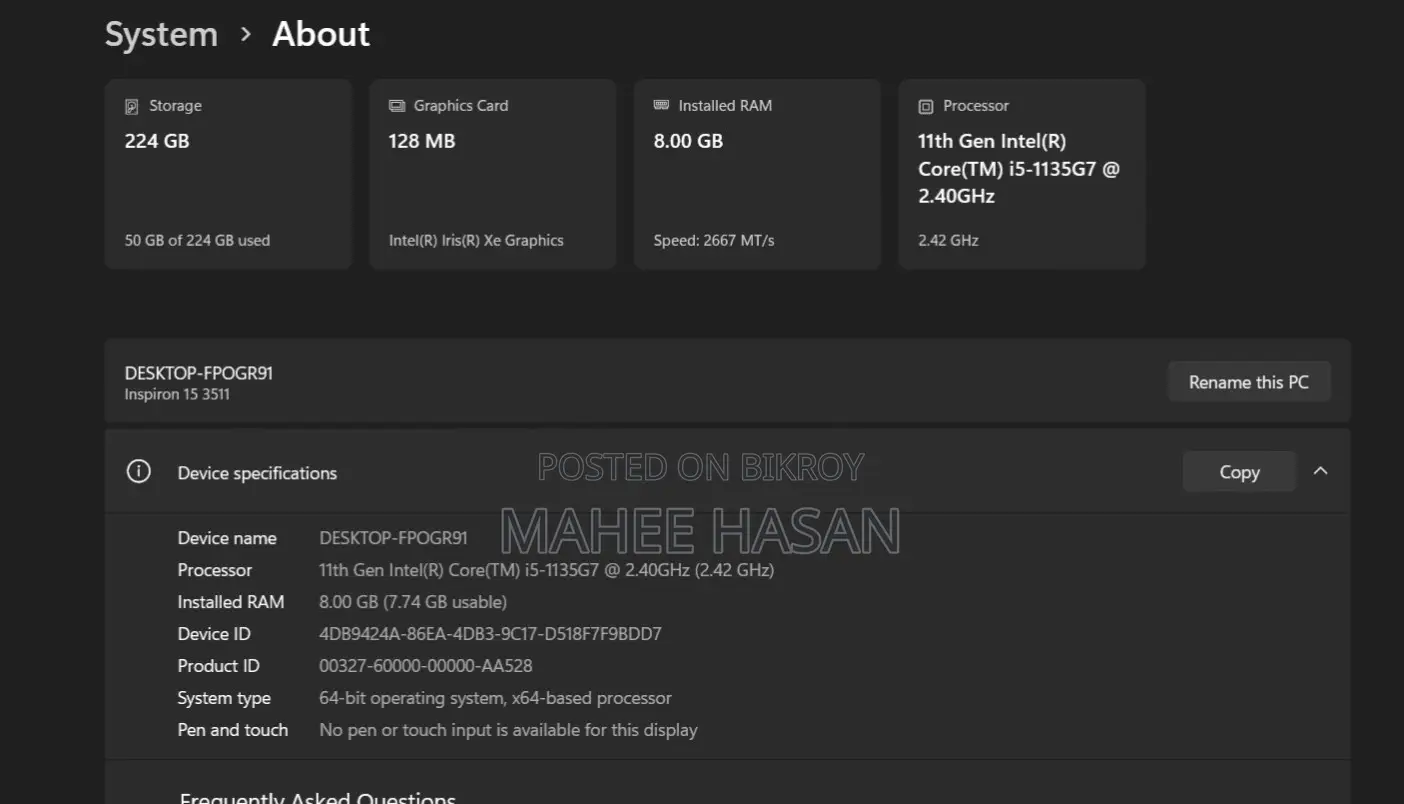
Task: Click the Product ID value 00327-60000-00000-AA528
Action: [x=426, y=666]
